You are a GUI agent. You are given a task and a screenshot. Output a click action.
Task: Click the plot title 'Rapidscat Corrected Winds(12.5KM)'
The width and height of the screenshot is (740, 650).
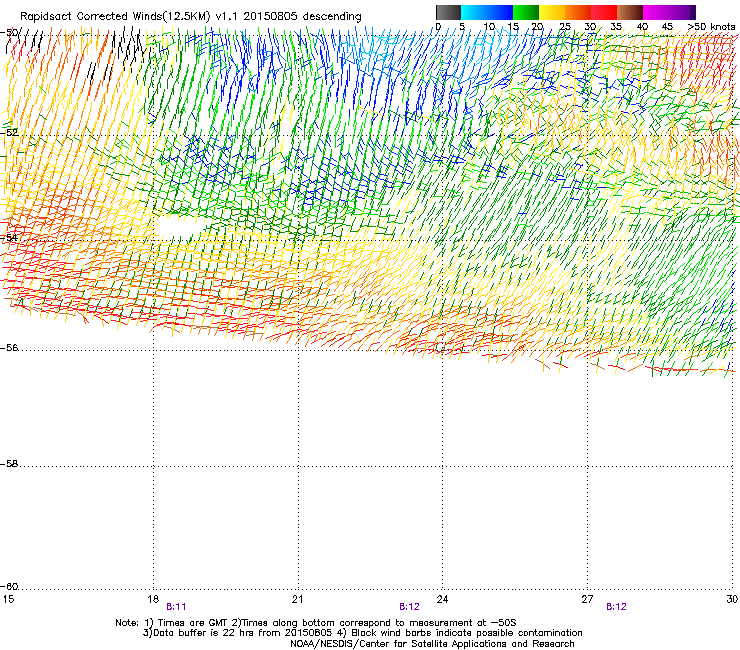pyautogui.click(x=115, y=17)
